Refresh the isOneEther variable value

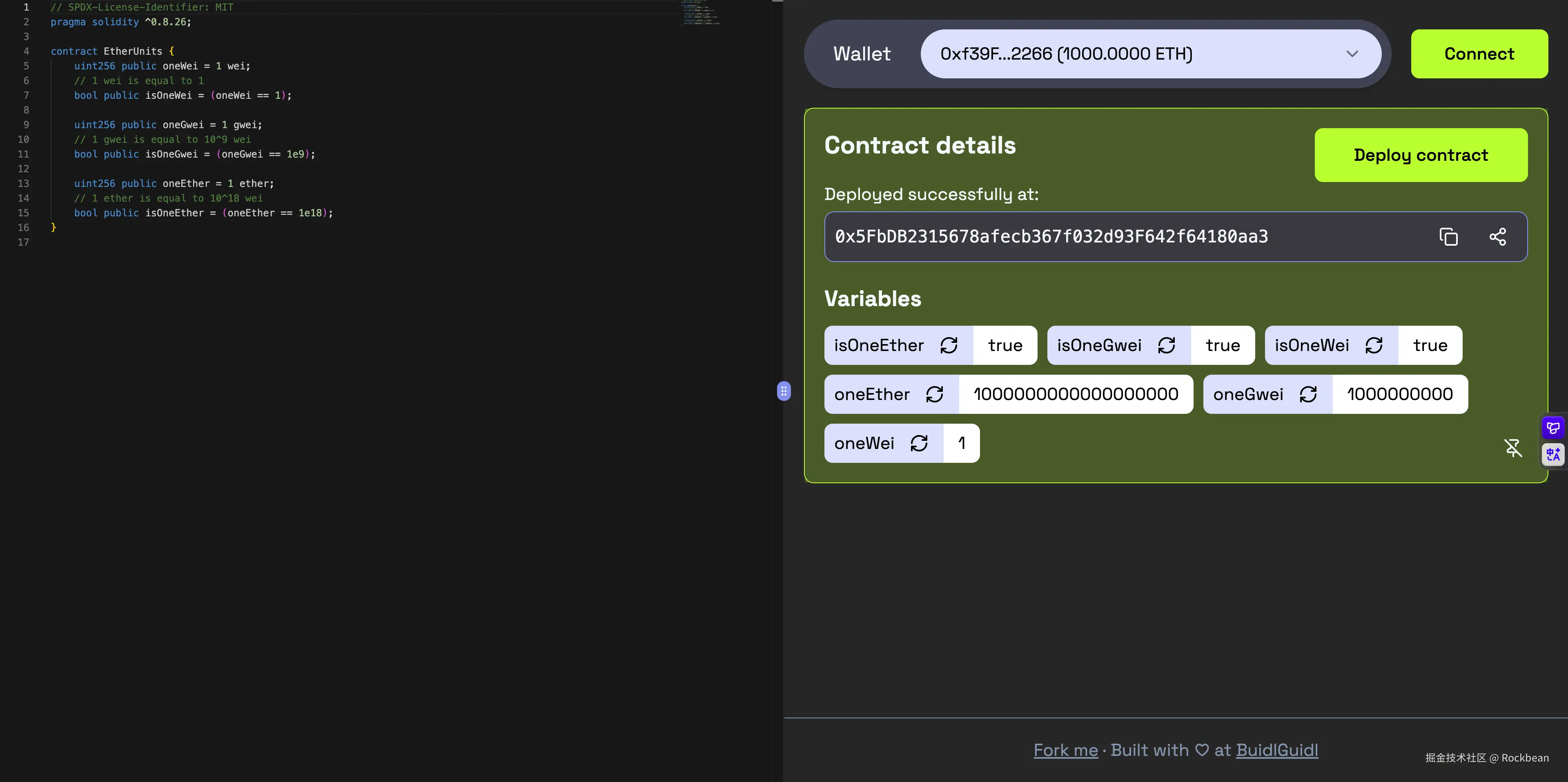click(948, 346)
